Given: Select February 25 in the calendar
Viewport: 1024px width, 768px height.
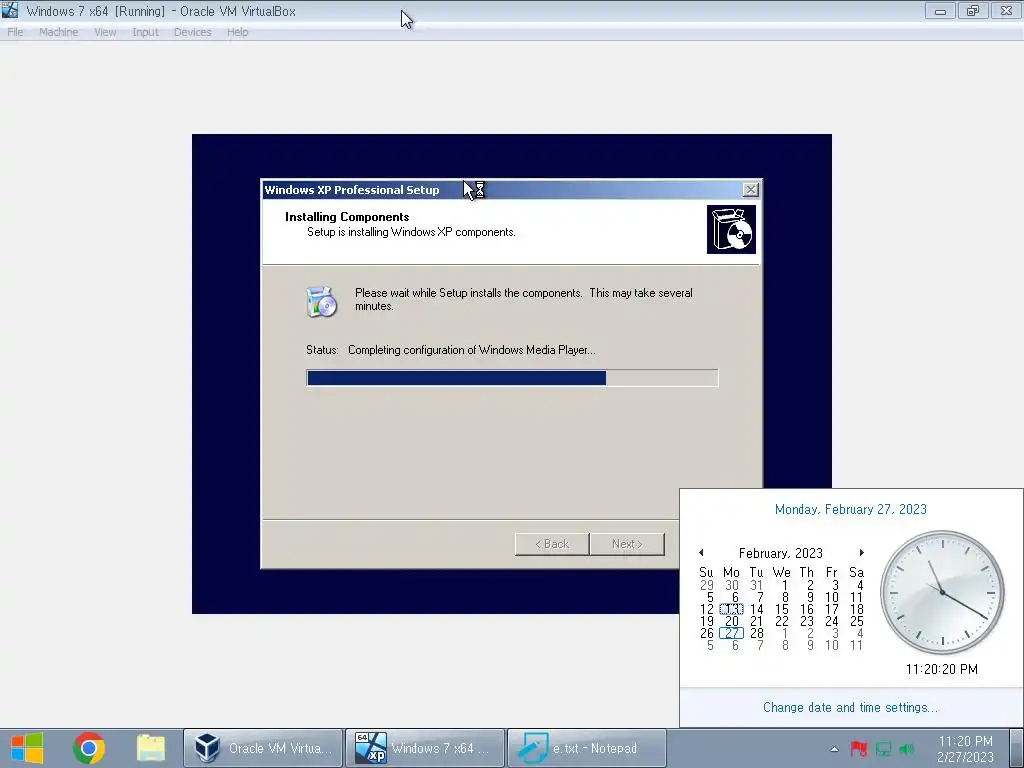Looking at the screenshot, I should [856, 620].
